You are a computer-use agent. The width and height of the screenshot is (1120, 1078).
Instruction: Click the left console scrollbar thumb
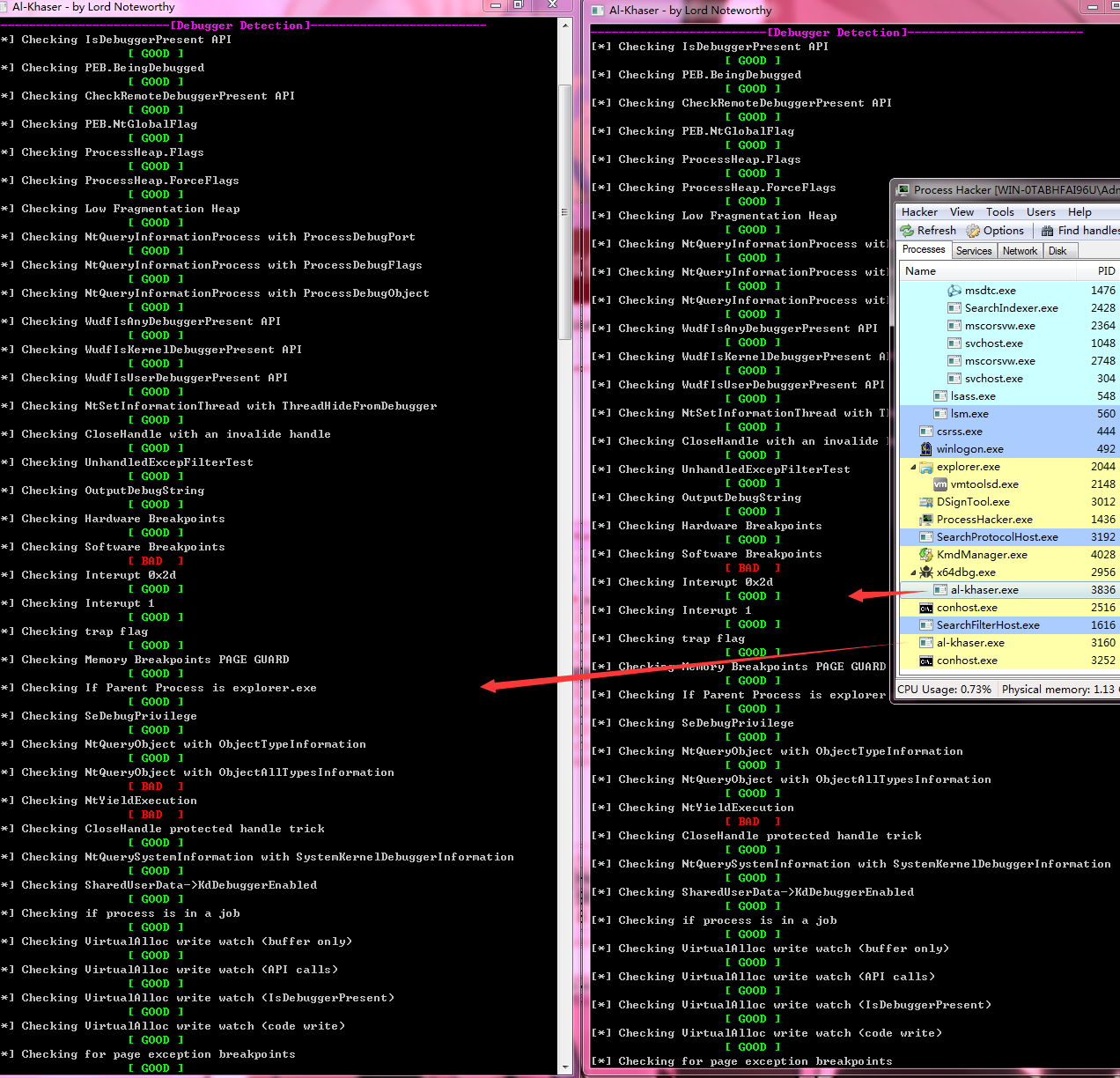pos(565,211)
